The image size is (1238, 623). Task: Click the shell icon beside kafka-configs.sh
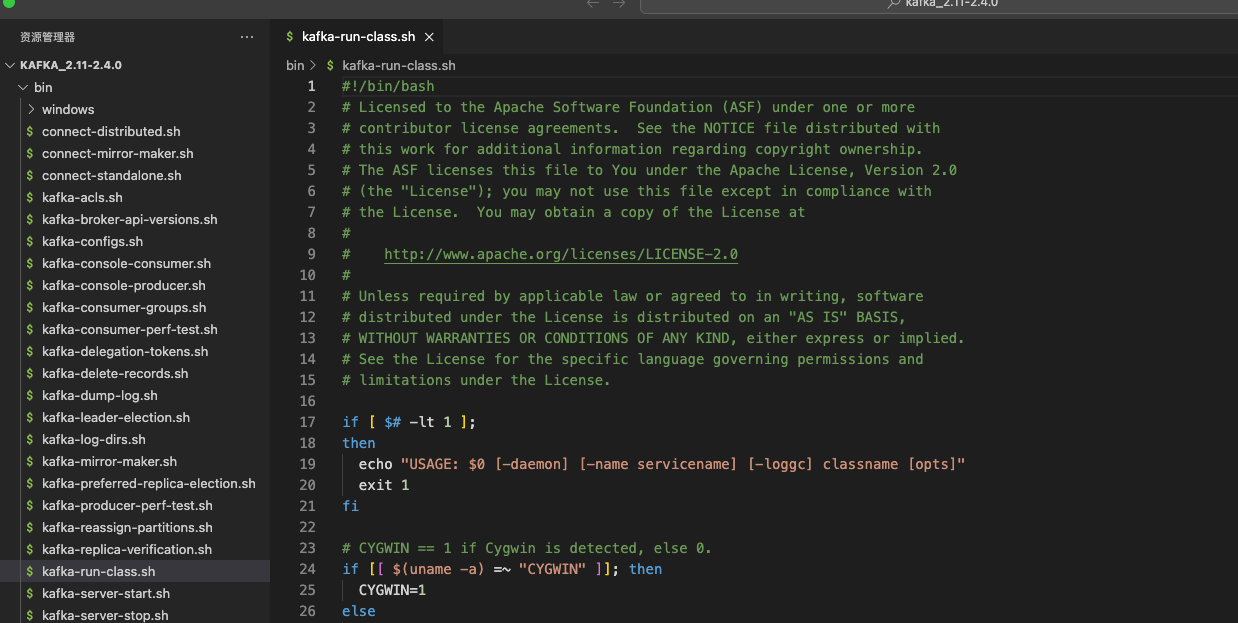pos(30,242)
